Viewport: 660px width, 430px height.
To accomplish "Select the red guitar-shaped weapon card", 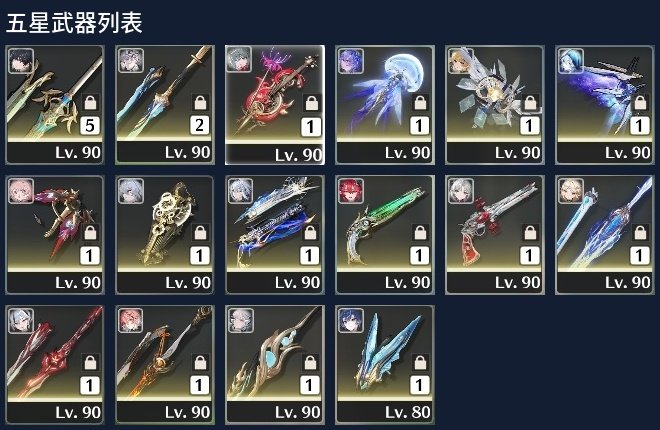I will tap(275, 105).
